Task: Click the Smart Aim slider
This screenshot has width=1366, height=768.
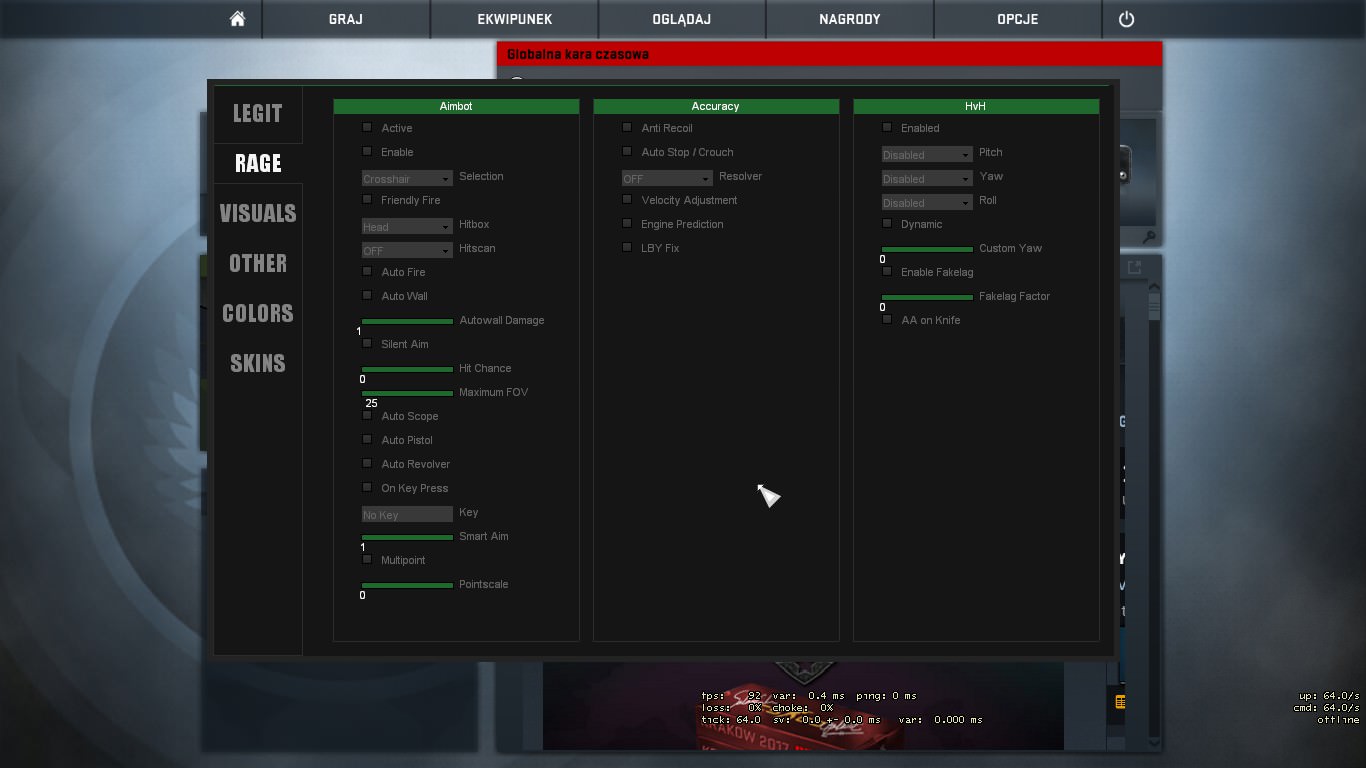Action: click(407, 537)
